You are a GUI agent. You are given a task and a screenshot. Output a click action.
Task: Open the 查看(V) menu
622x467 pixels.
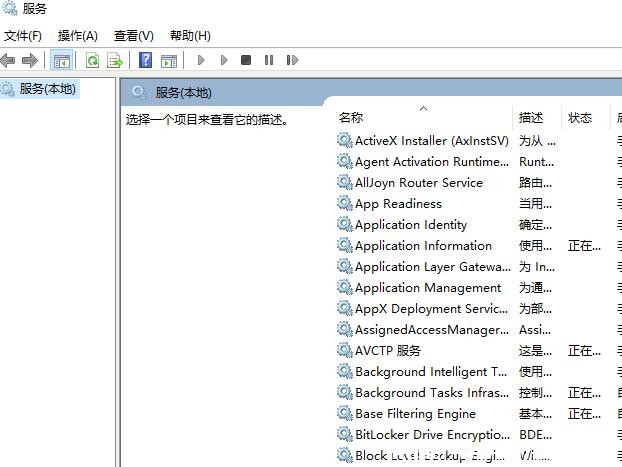(134, 36)
